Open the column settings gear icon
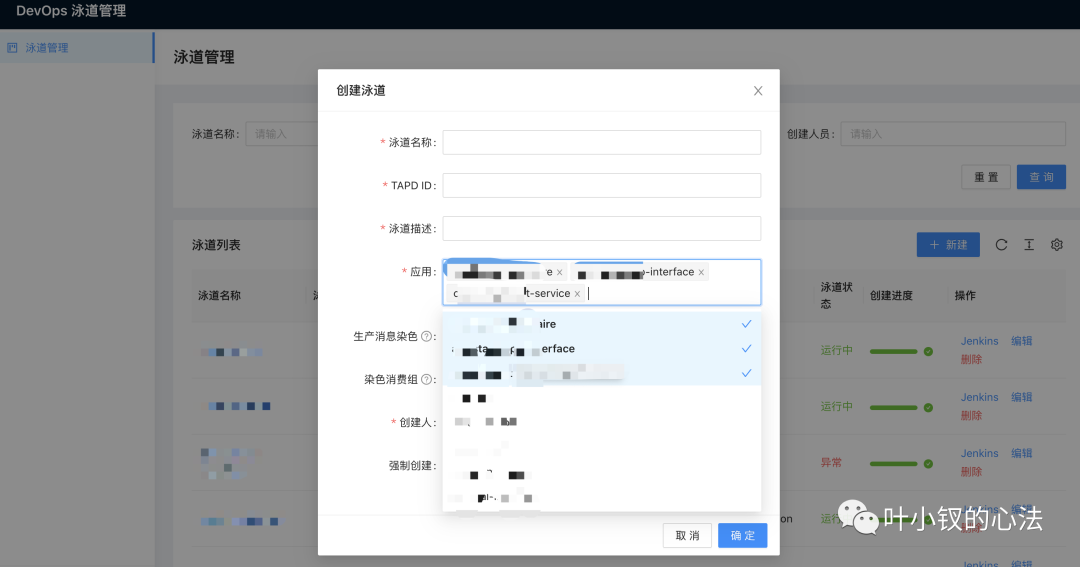Screen dimensions: 1080x567 [1057, 245]
